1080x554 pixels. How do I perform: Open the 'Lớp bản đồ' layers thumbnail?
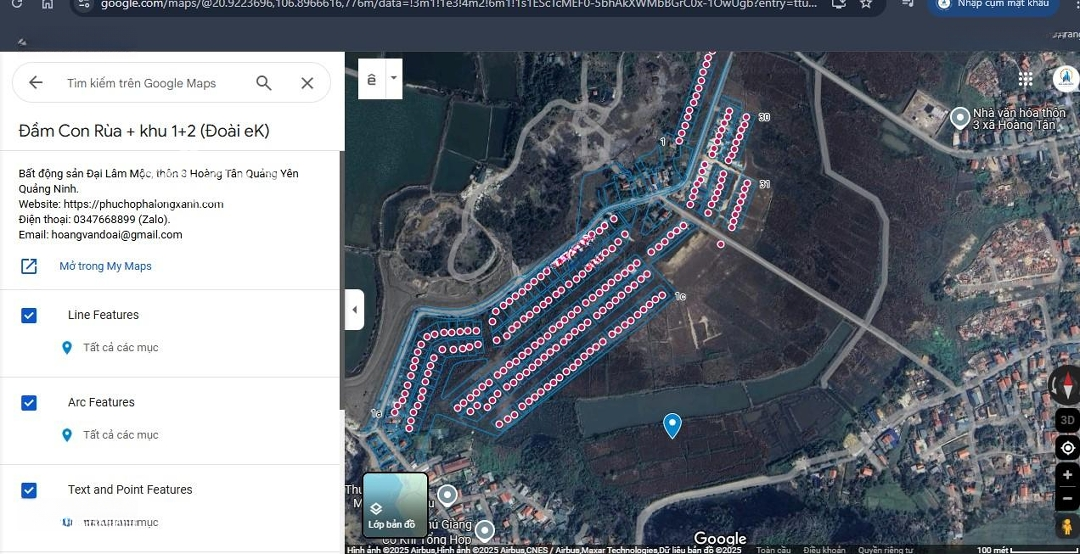click(395, 504)
